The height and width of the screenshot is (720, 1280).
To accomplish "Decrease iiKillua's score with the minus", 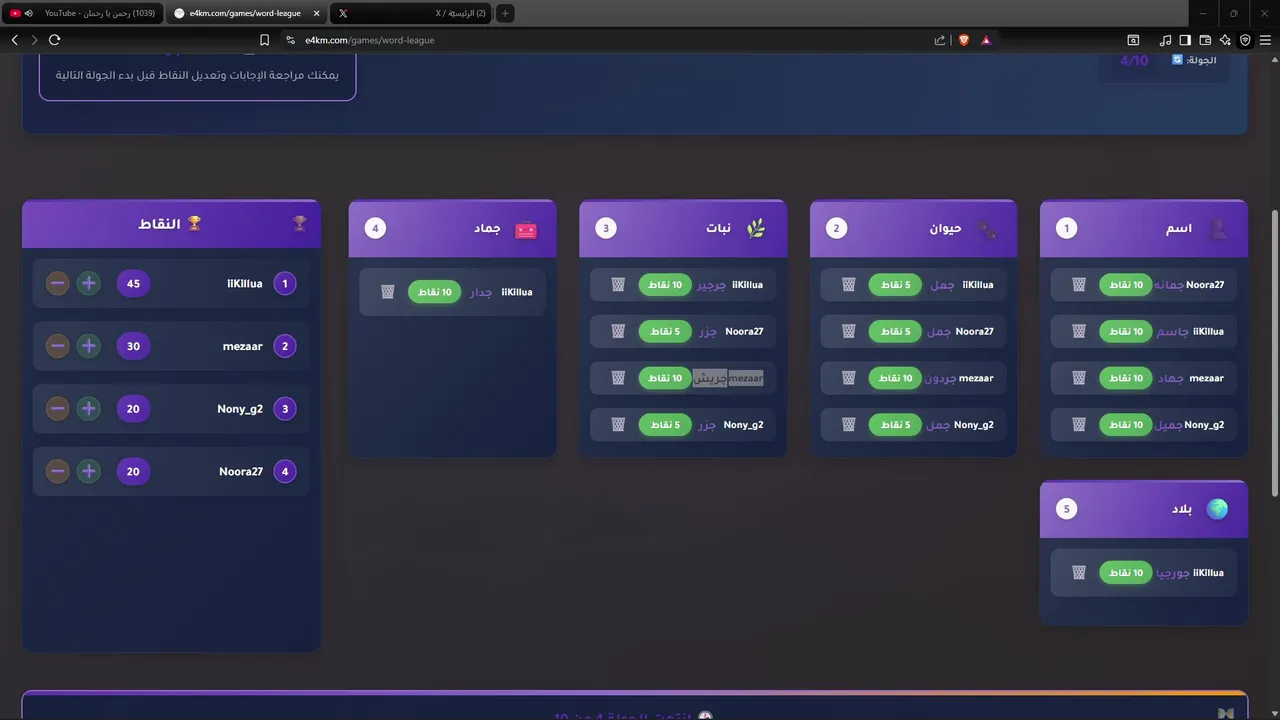I will (x=58, y=284).
